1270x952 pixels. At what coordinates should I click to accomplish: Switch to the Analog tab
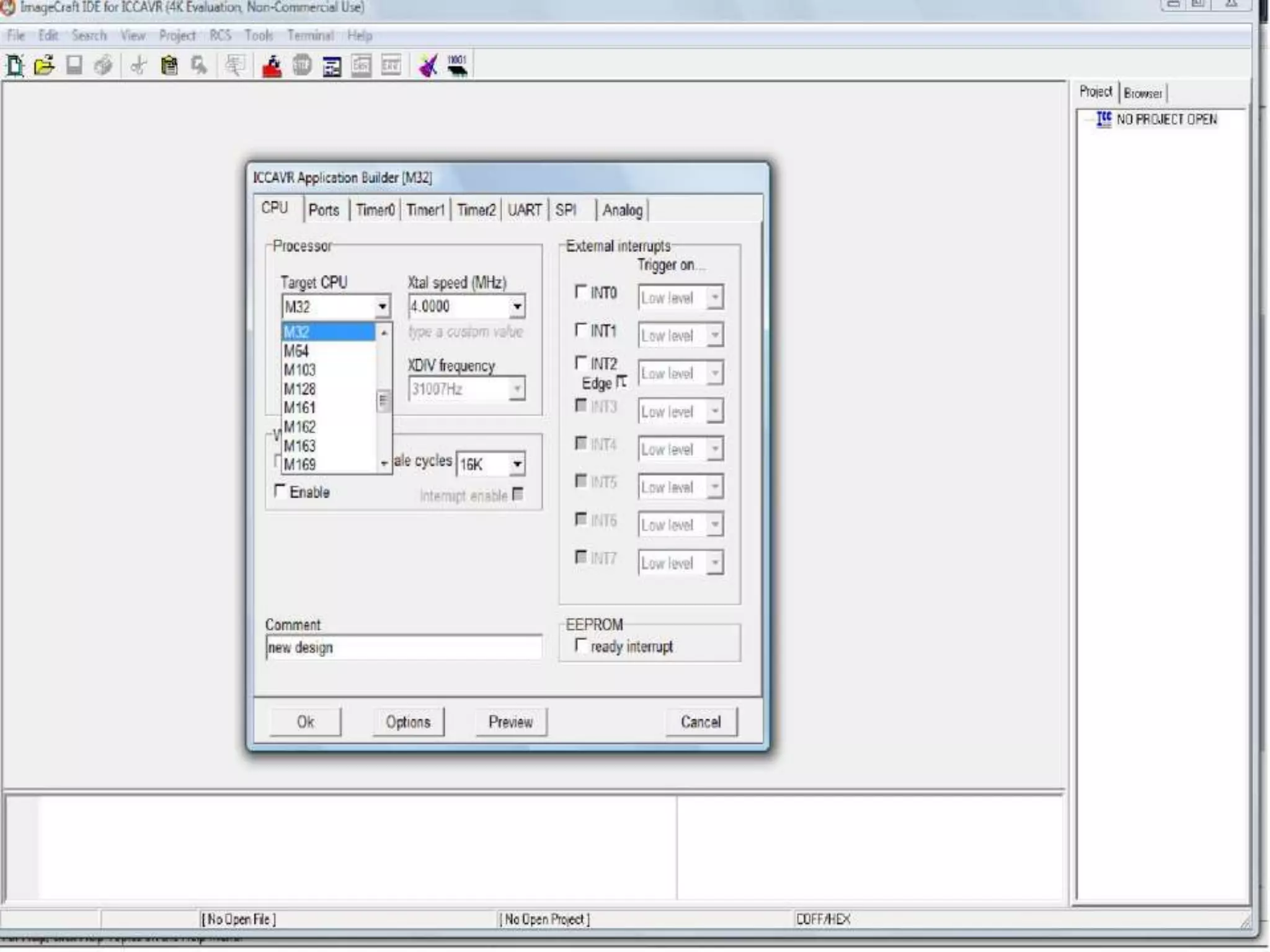coord(623,210)
